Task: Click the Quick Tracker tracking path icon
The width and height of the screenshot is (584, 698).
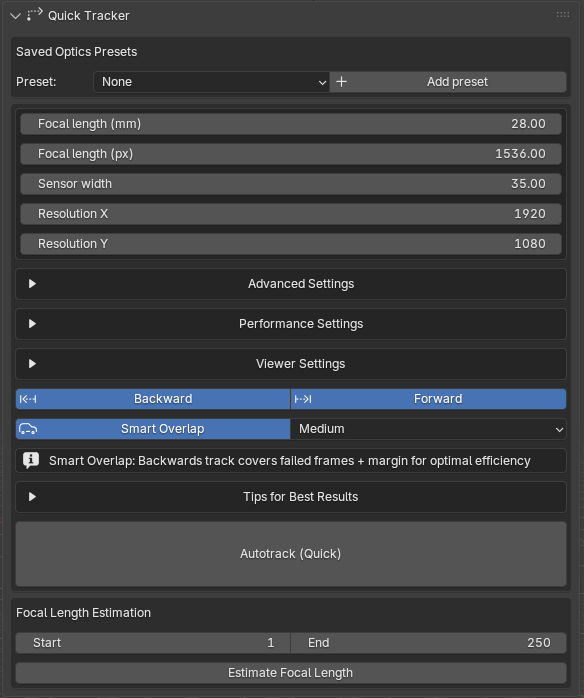Action: click(x=34, y=15)
